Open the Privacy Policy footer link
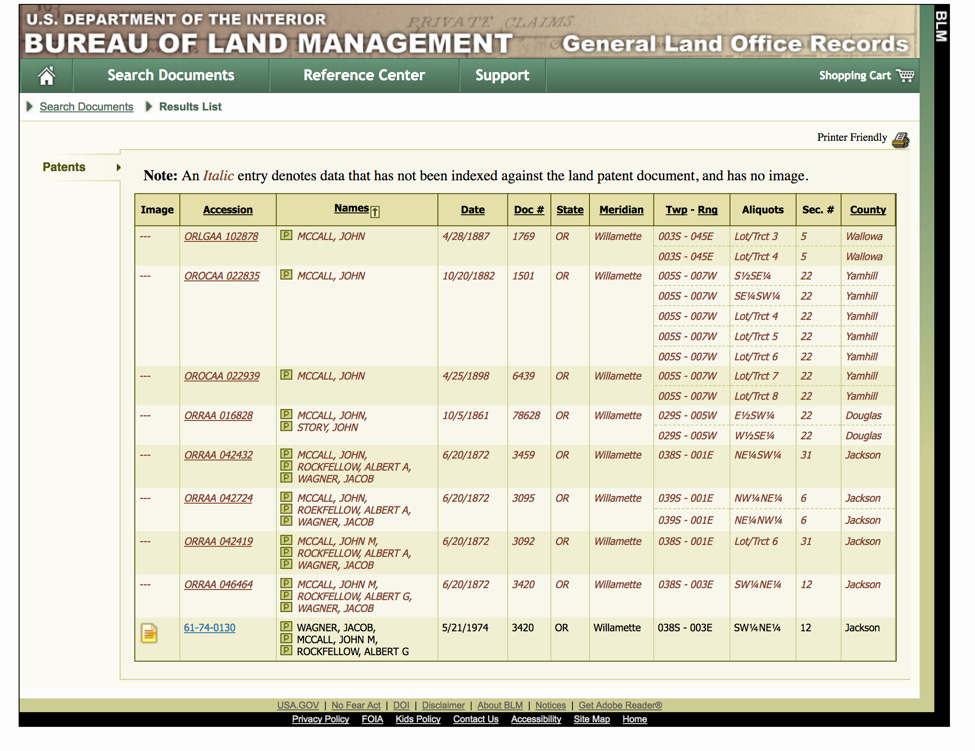Image resolution: width=975 pixels, height=751 pixels. pyautogui.click(x=320, y=719)
